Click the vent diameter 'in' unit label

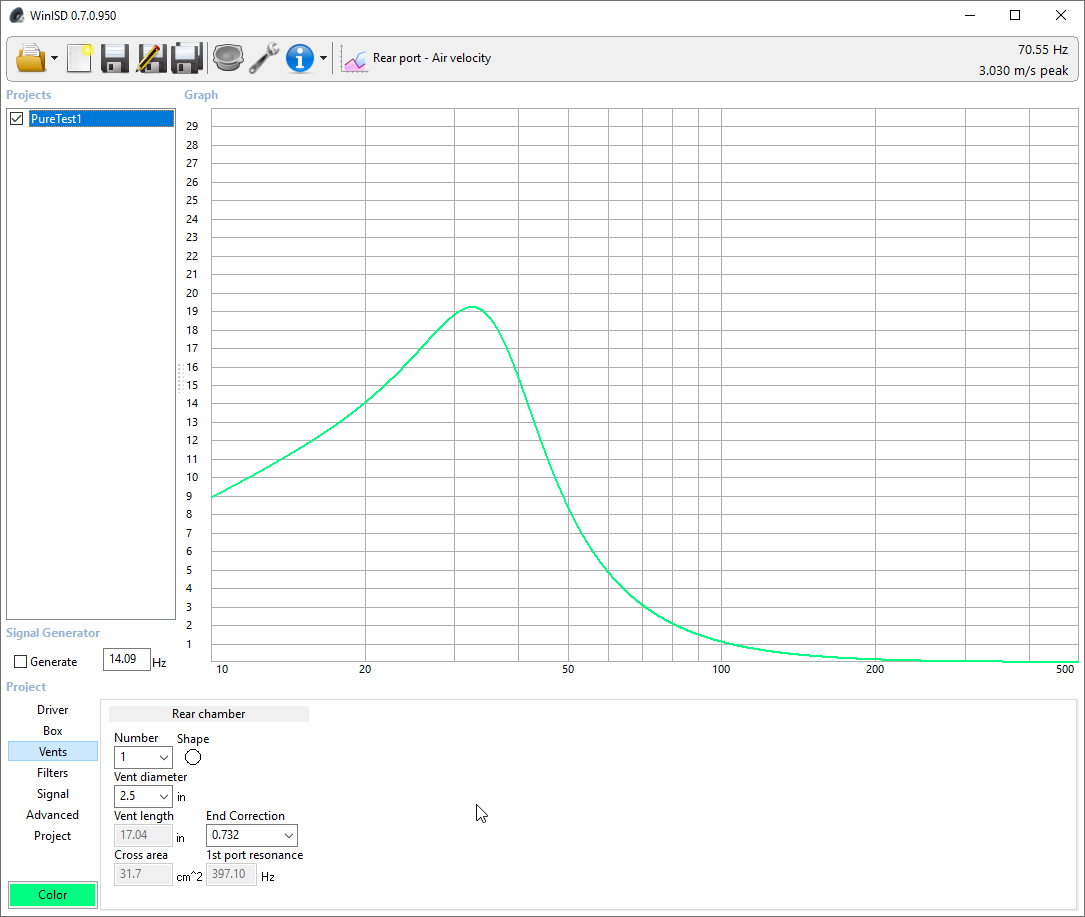pyautogui.click(x=181, y=797)
